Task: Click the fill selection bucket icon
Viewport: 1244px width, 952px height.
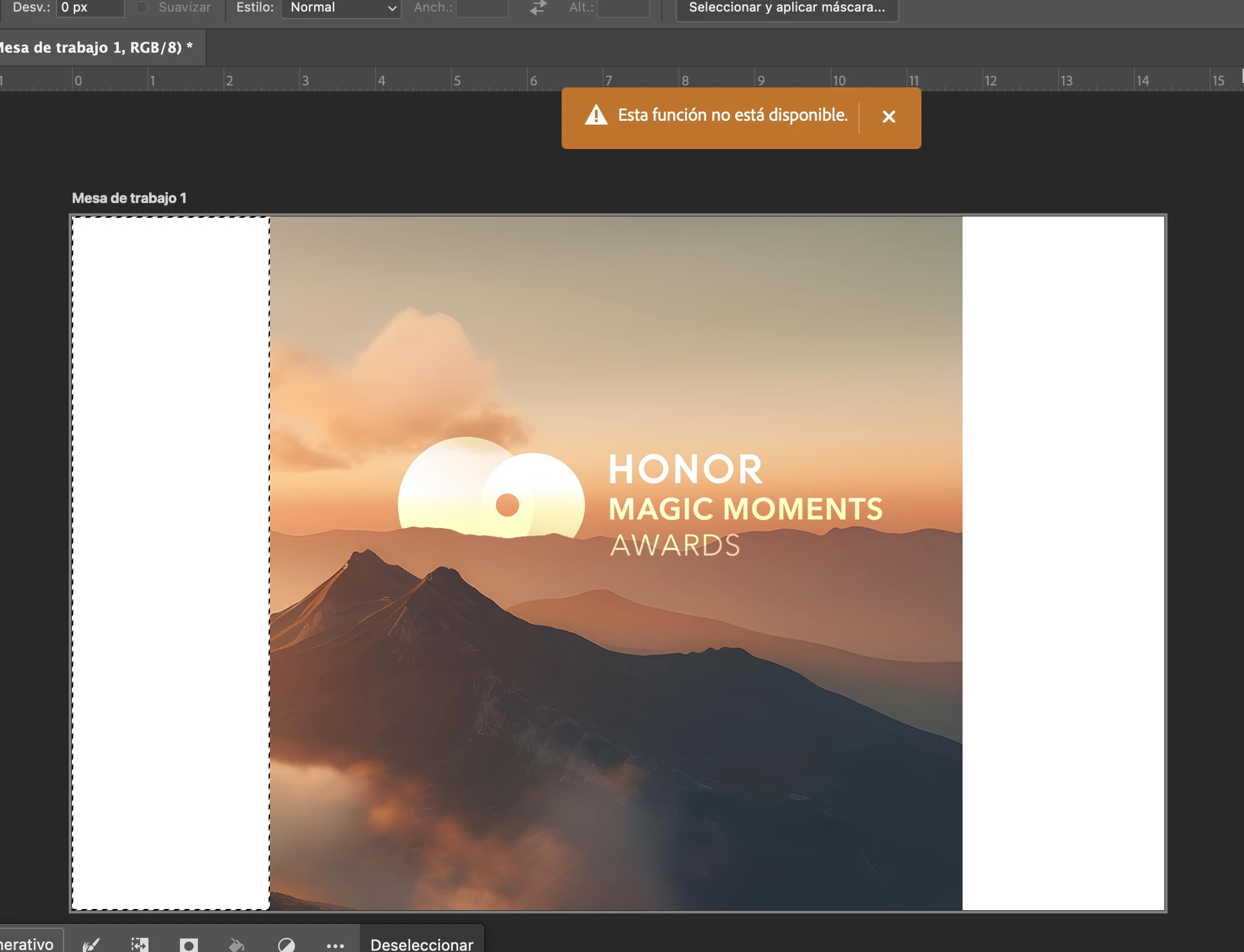Action: pos(236,944)
